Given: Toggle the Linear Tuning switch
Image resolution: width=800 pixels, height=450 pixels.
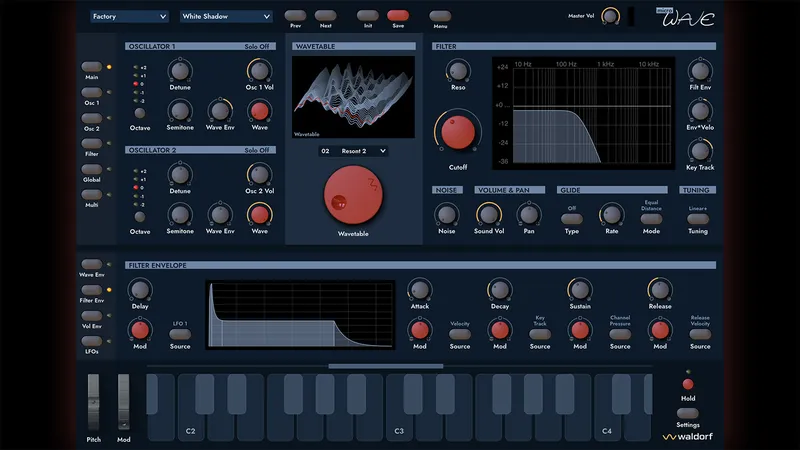Looking at the screenshot, I should [697, 219].
